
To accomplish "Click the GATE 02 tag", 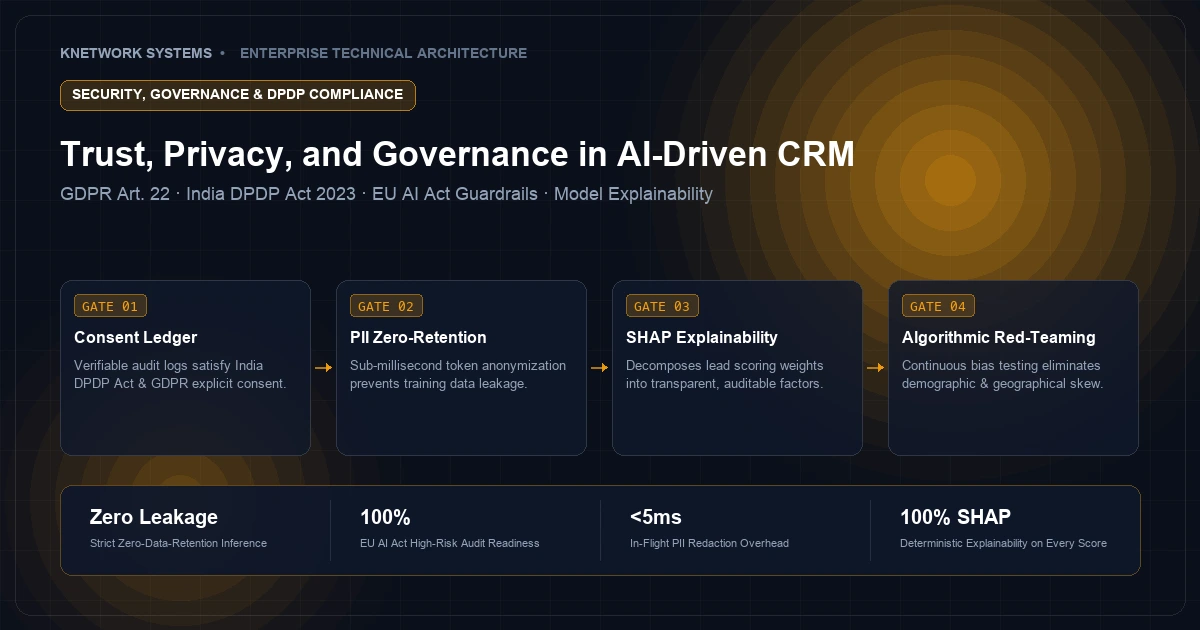I will [386, 306].
